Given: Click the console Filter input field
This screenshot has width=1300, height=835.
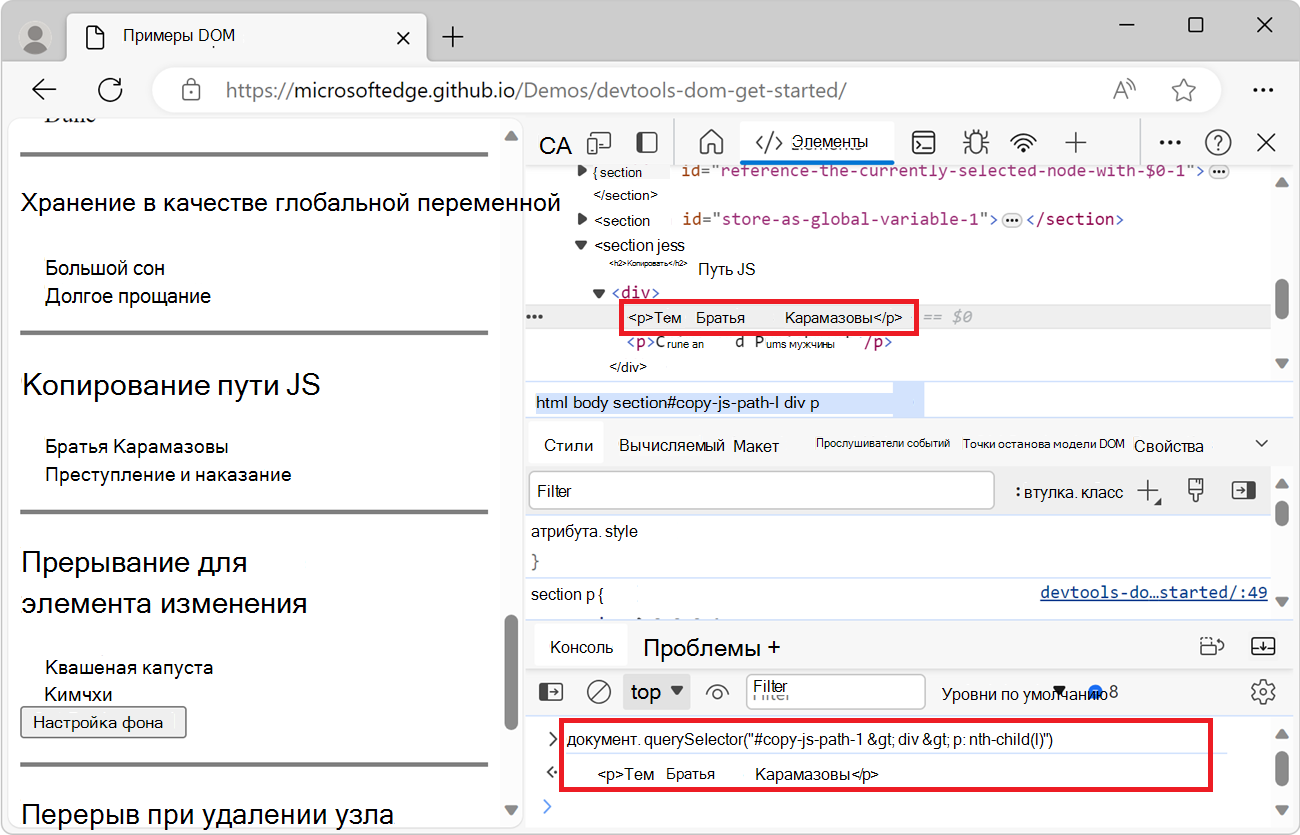Looking at the screenshot, I should 835,691.
